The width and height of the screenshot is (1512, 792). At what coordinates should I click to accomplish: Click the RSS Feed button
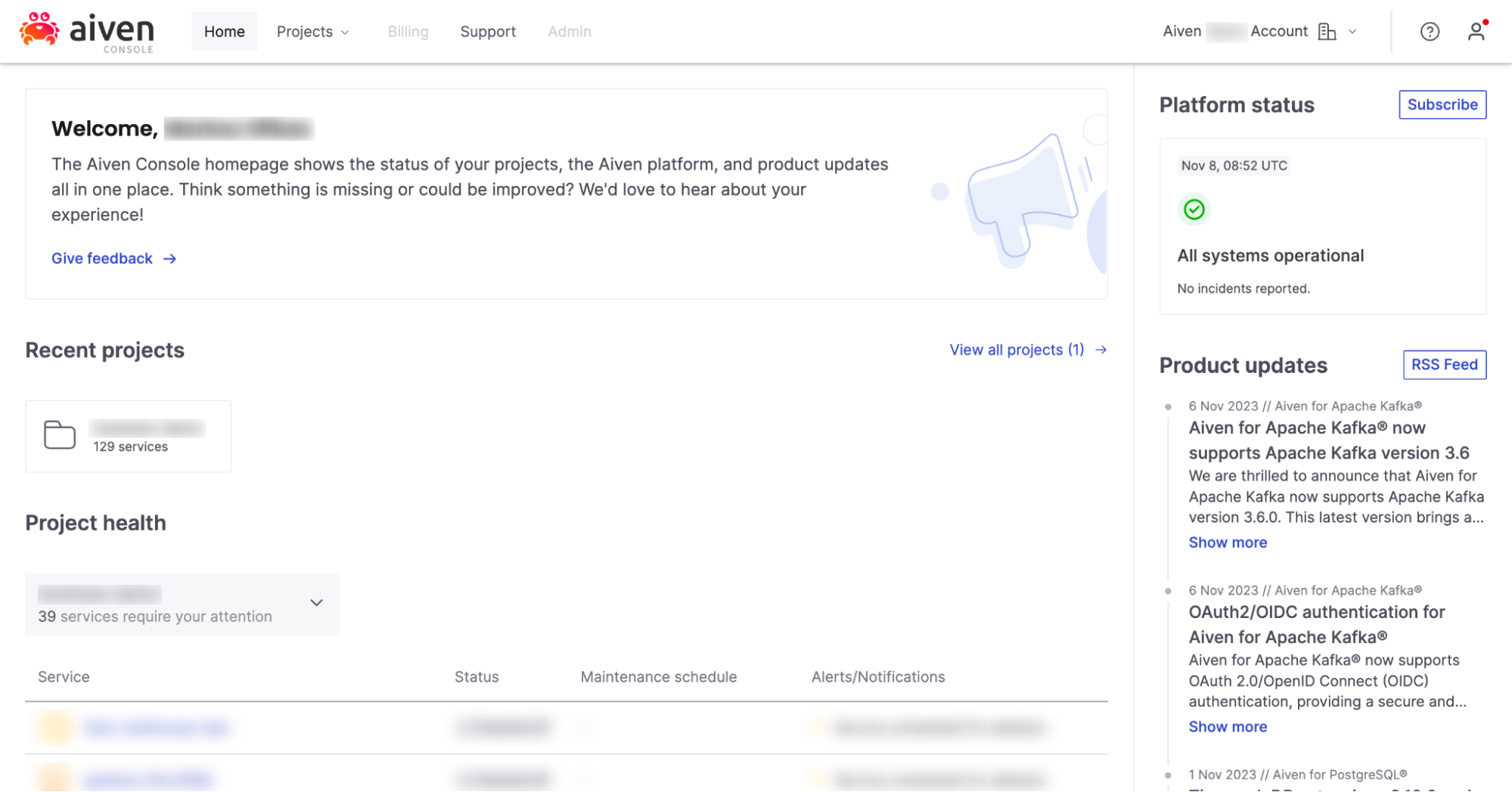(x=1445, y=365)
